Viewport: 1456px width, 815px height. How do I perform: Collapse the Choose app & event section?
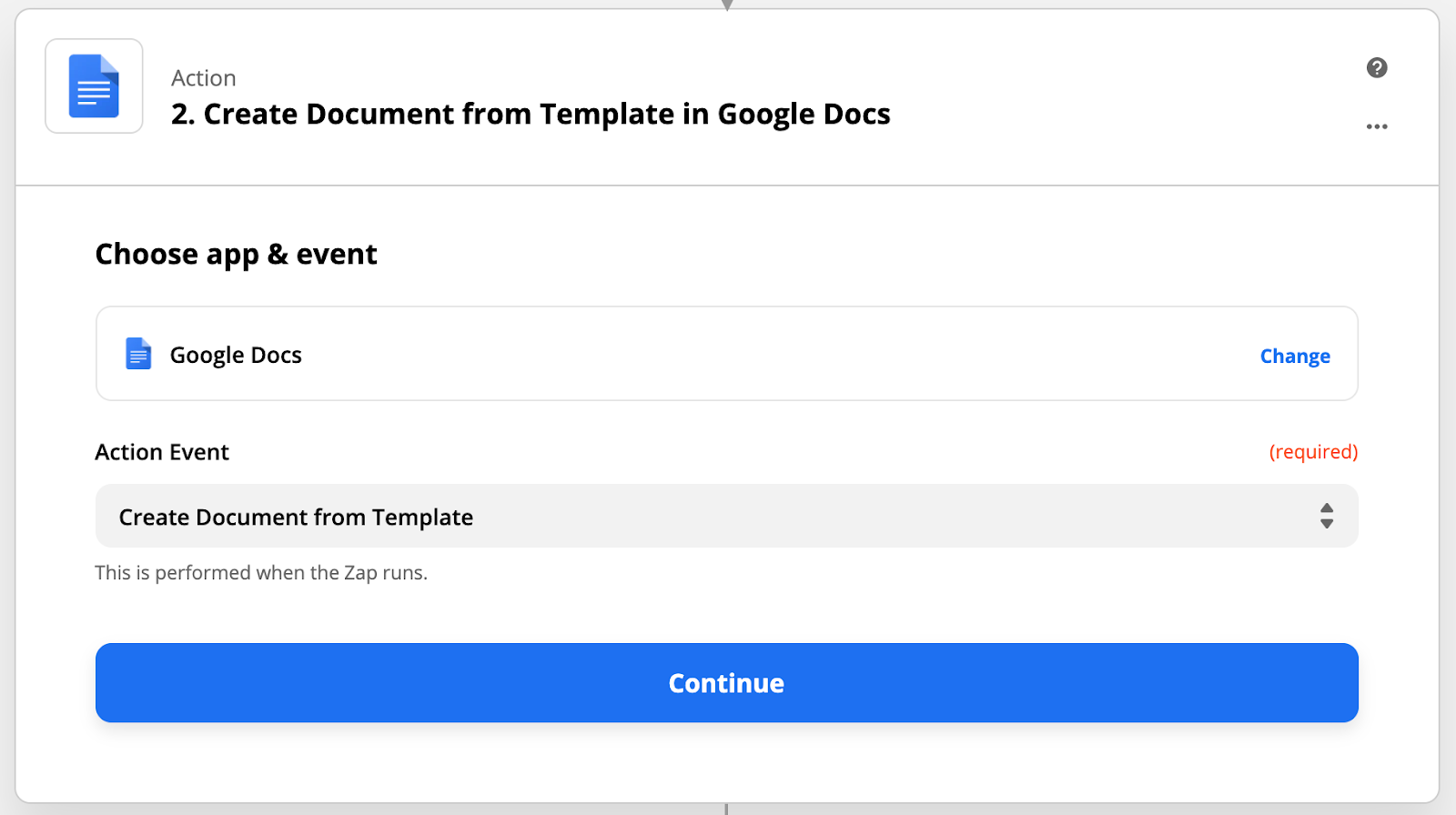tap(236, 254)
